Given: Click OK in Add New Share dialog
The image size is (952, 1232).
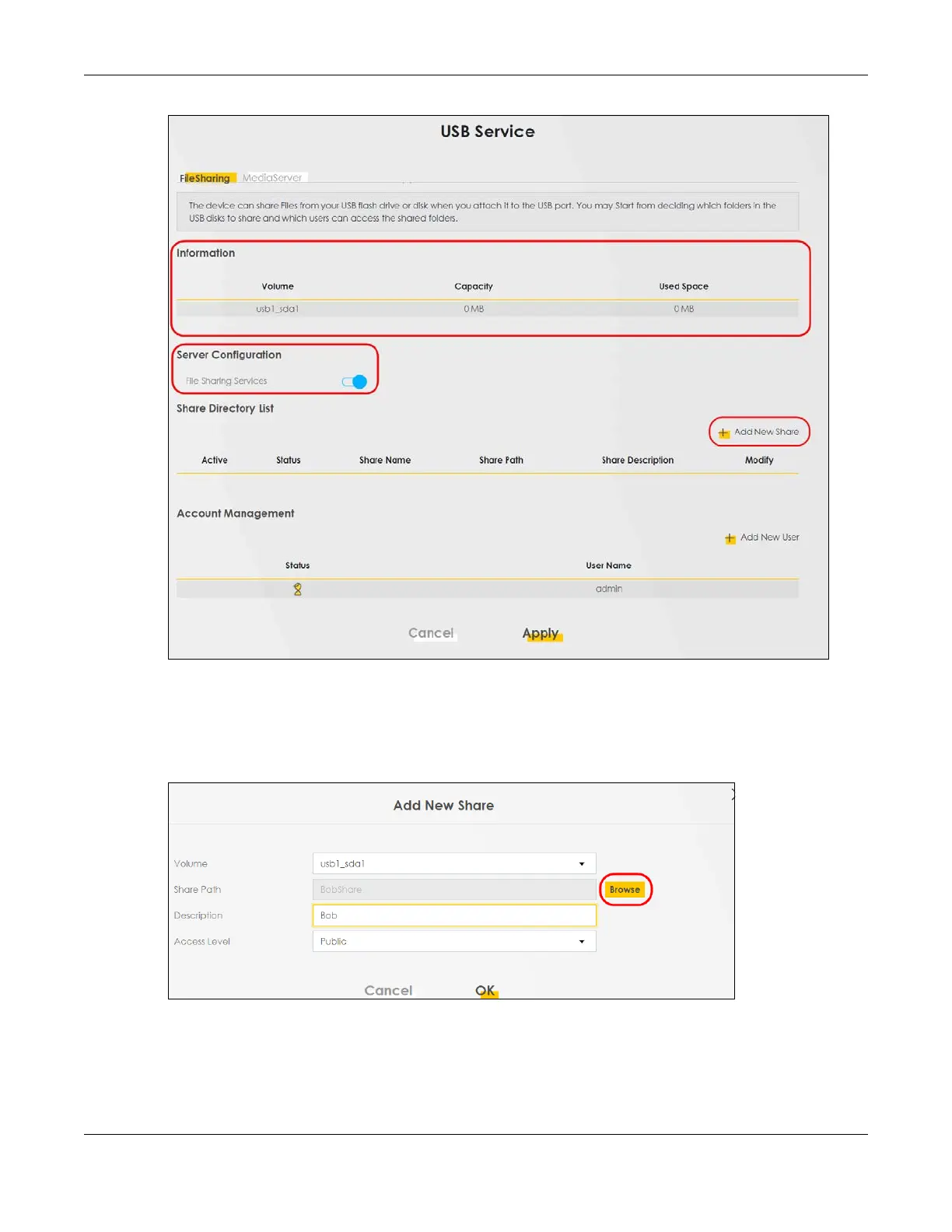Looking at the screenshot, I should point(485,991).
